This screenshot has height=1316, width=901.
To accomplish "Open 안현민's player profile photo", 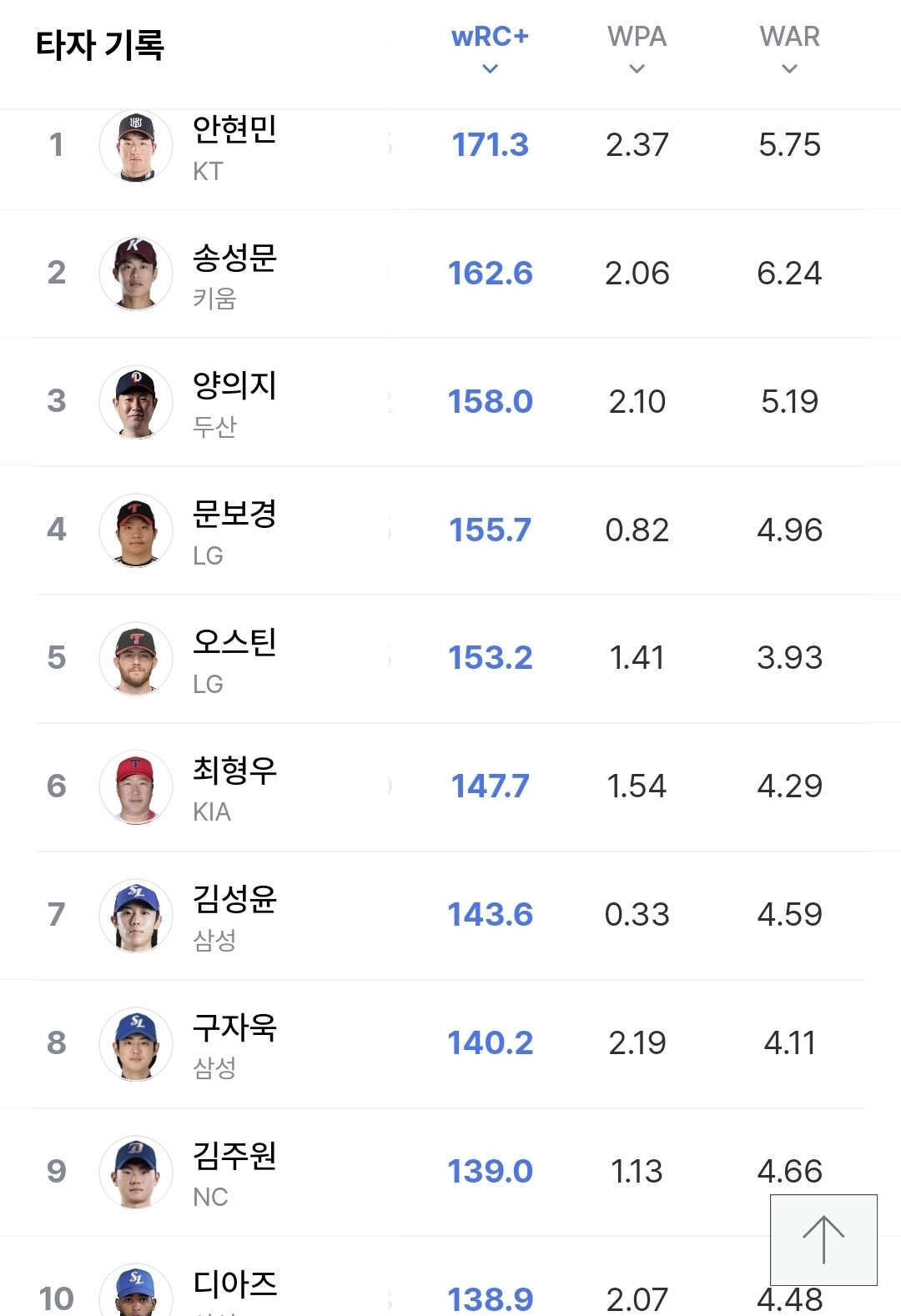I will [136, 146].
